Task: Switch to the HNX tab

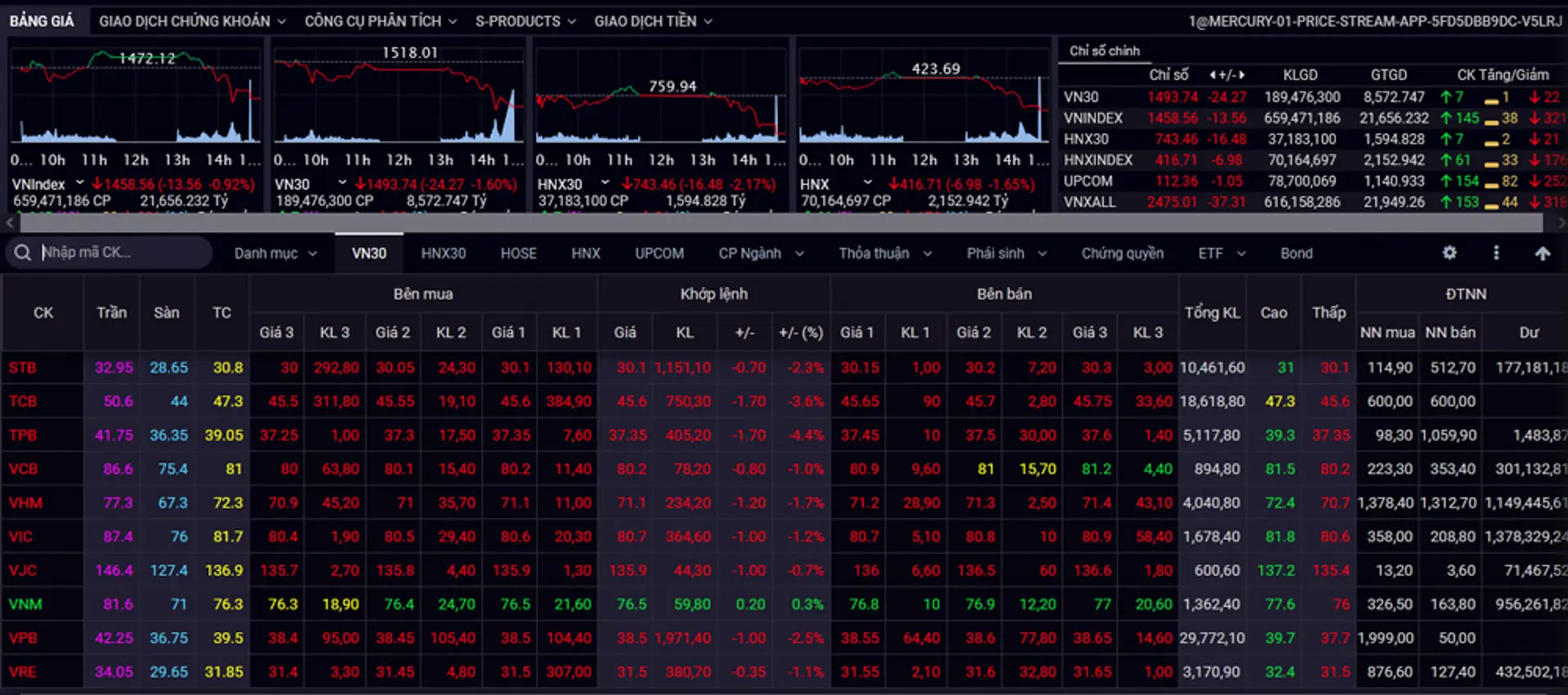Action: [x=586, y=254]
